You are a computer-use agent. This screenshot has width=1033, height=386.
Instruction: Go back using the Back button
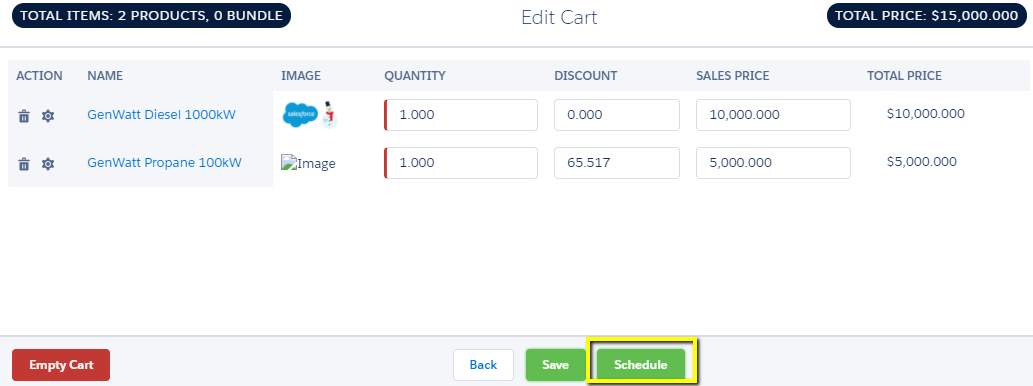(x=484, y=365)
